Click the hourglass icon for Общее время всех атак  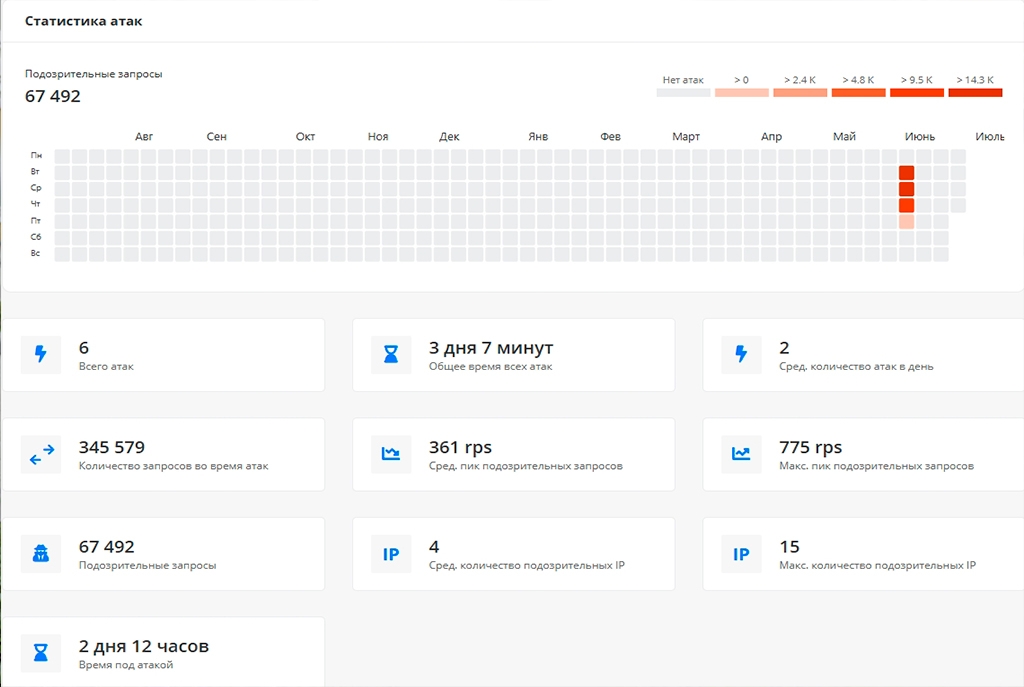coord(391,355)
